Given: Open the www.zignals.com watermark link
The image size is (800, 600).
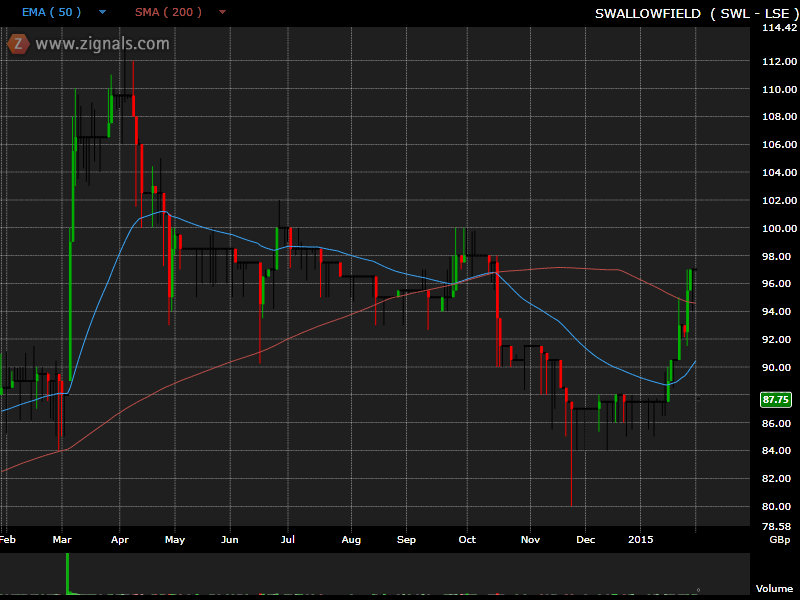Looking at the screenshot, I should coord(102,44).
